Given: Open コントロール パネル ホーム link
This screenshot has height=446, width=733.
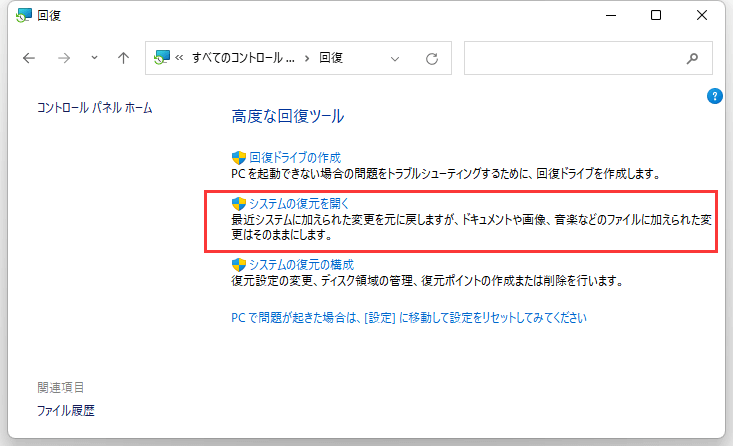Looking at the screenshot, I should click(x=94, y=108).
